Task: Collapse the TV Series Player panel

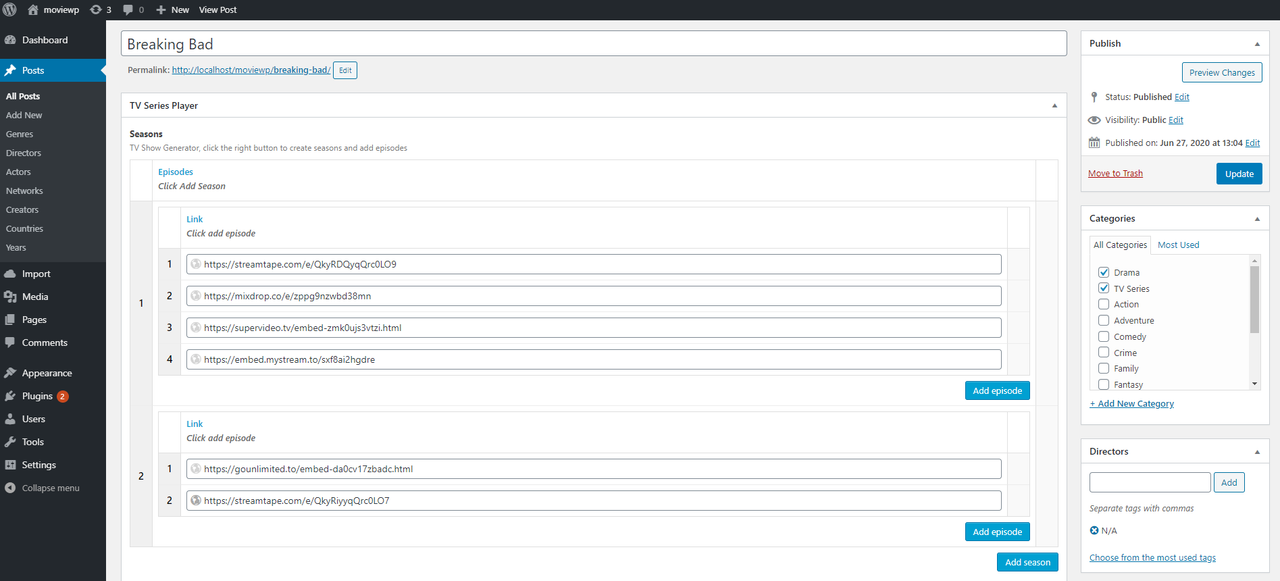Action: click(x=1054, y=105)
